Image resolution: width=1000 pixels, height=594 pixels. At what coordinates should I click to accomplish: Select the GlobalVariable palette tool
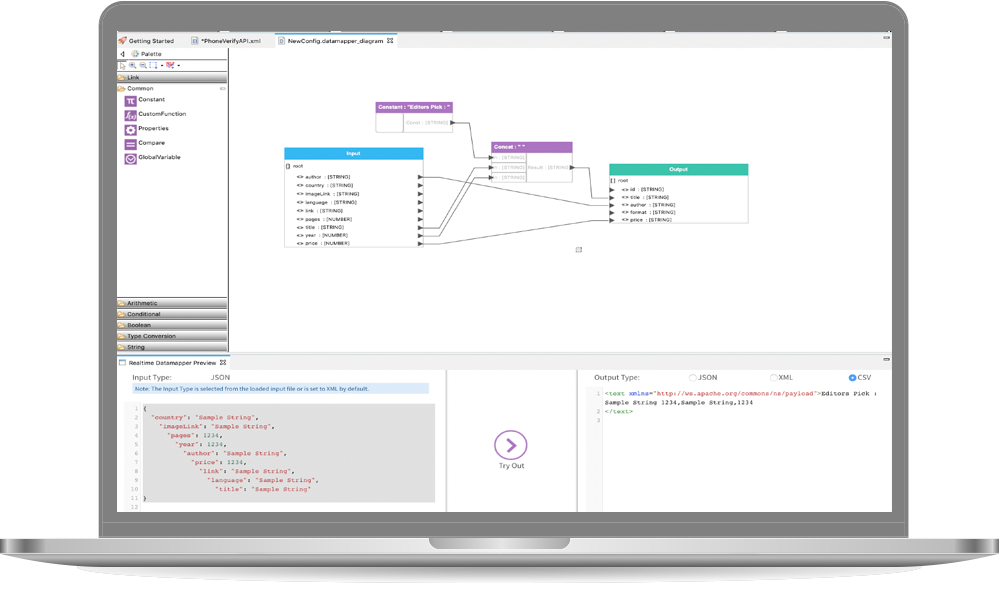click(152, 158)
